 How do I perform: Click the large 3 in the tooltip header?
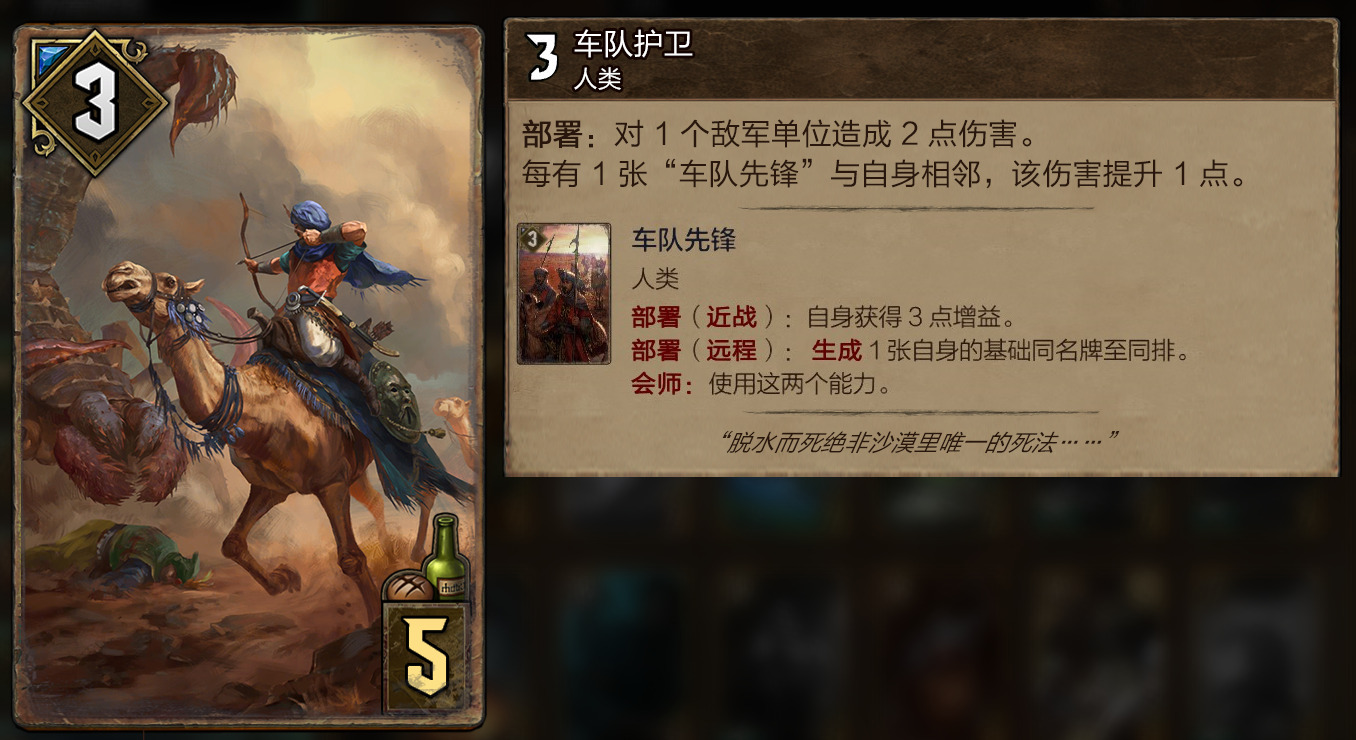[542, 59]
